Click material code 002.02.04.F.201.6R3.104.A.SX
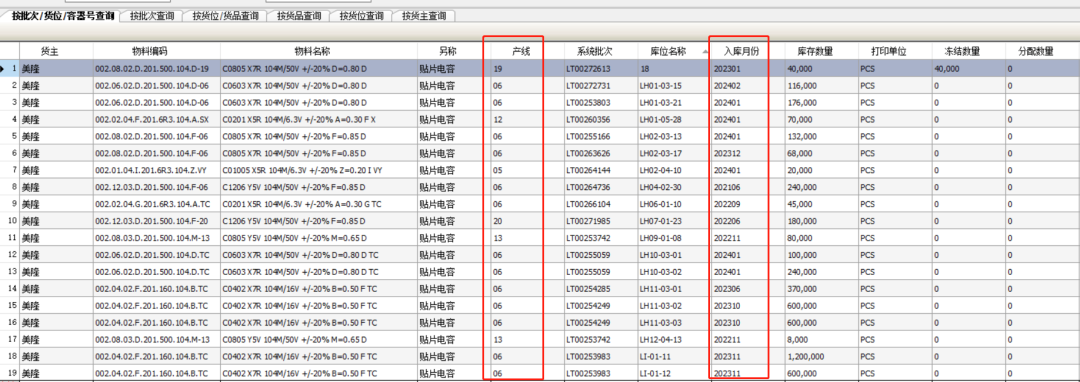The width and height of the screenshot is (1080, 382). click(152, 120)
